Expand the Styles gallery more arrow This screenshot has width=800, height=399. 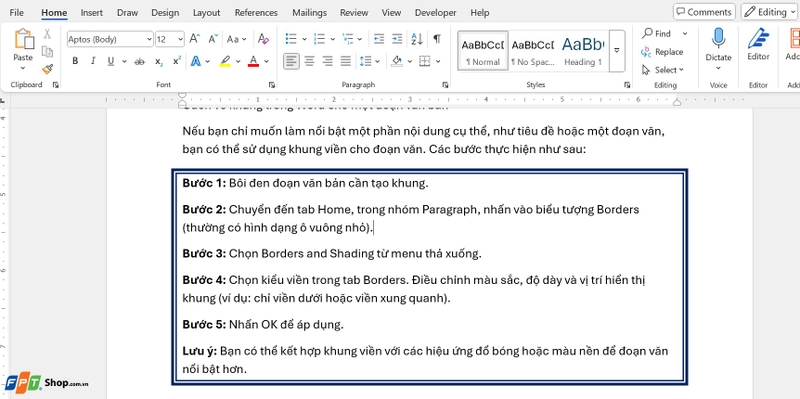[617, 50]
